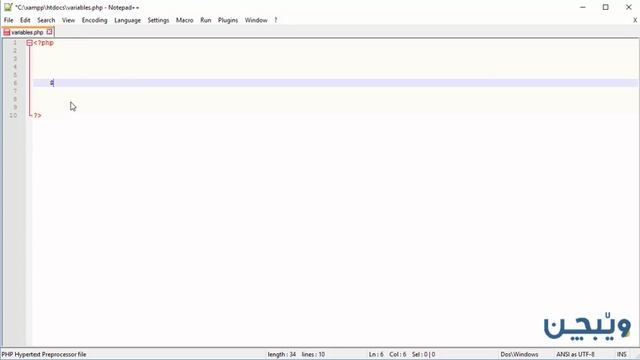The width and height of the screenshot is (640, 360).
Task: Toggle the INS insert mode indicator
Action: [621, 354]
